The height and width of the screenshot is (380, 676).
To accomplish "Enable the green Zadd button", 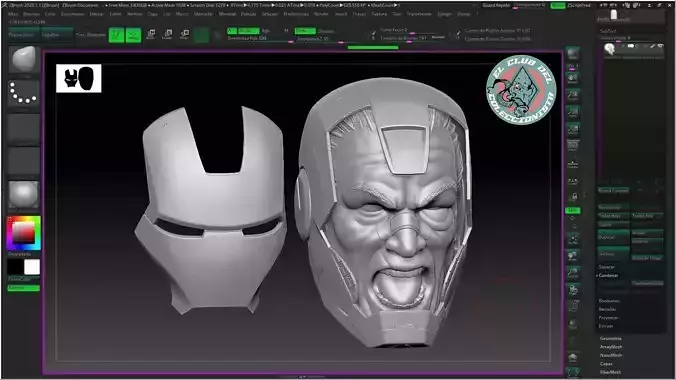I will point(305,31).
